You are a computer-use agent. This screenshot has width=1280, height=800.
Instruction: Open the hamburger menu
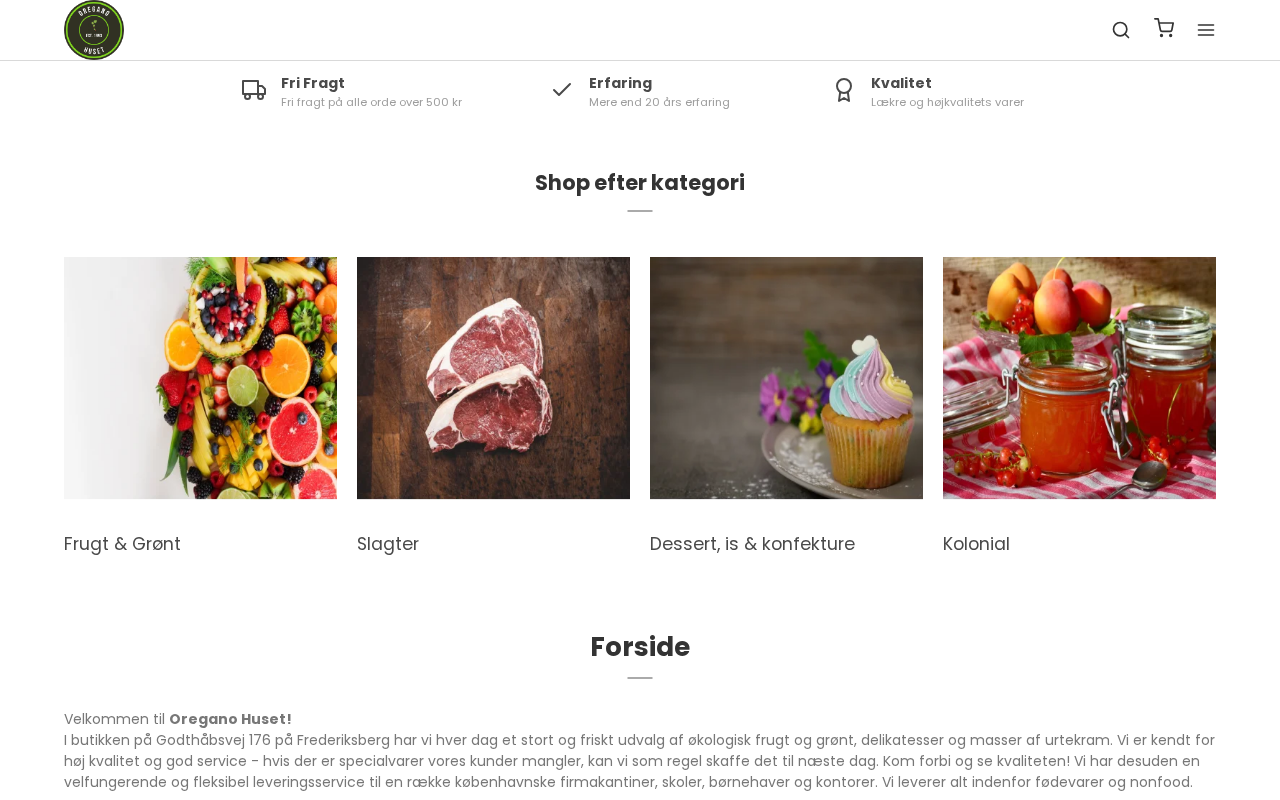tap(1206, 30)
